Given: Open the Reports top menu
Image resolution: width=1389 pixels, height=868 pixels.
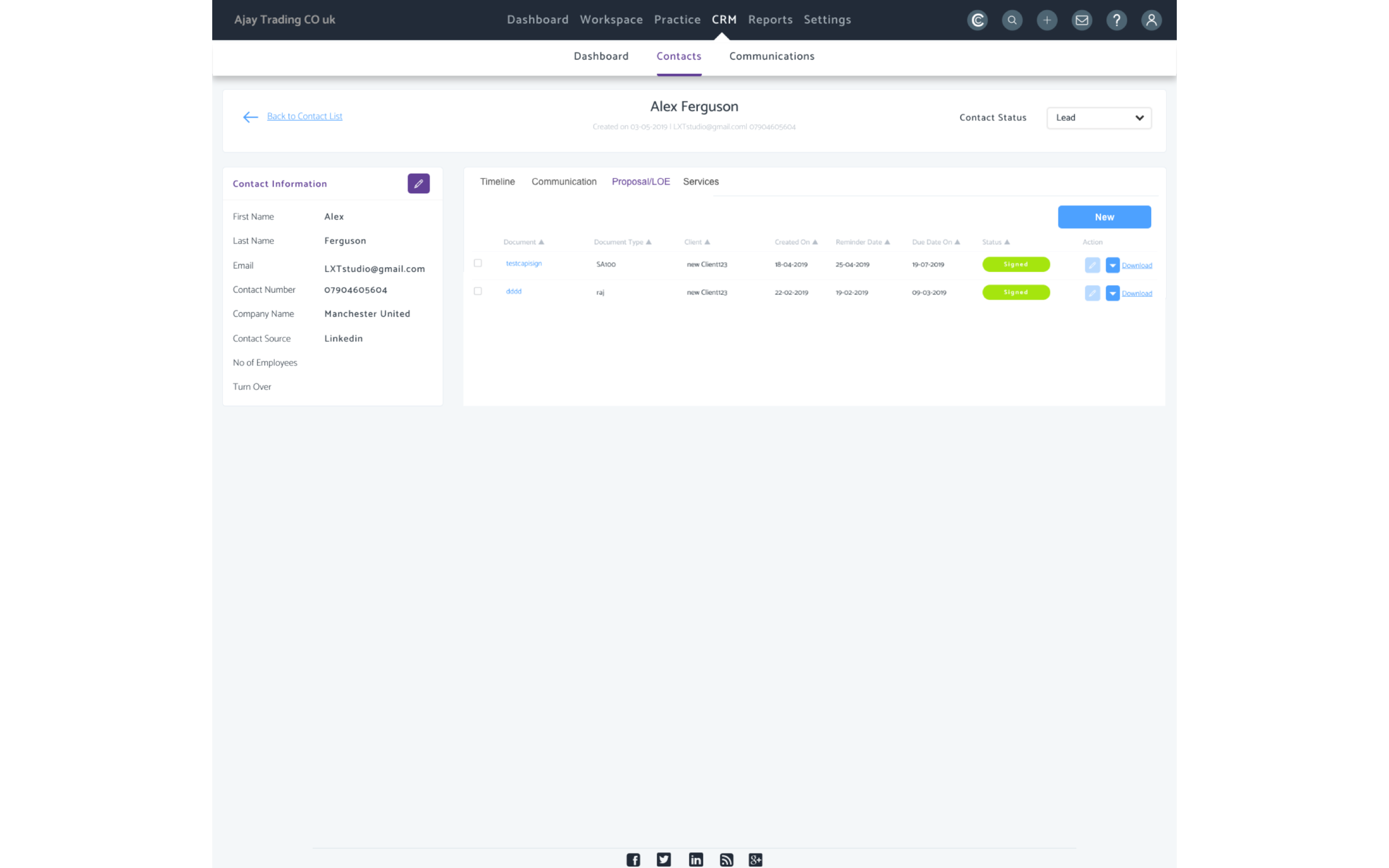Looking at the screenshot, I should tap(770, 19).
